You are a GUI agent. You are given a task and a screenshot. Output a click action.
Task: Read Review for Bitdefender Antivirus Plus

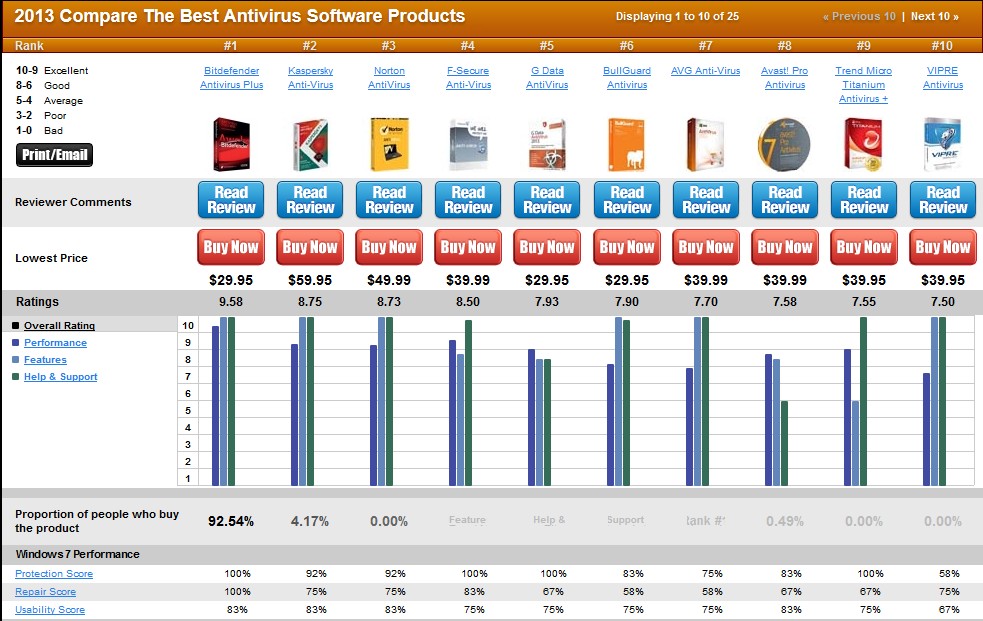231,200
